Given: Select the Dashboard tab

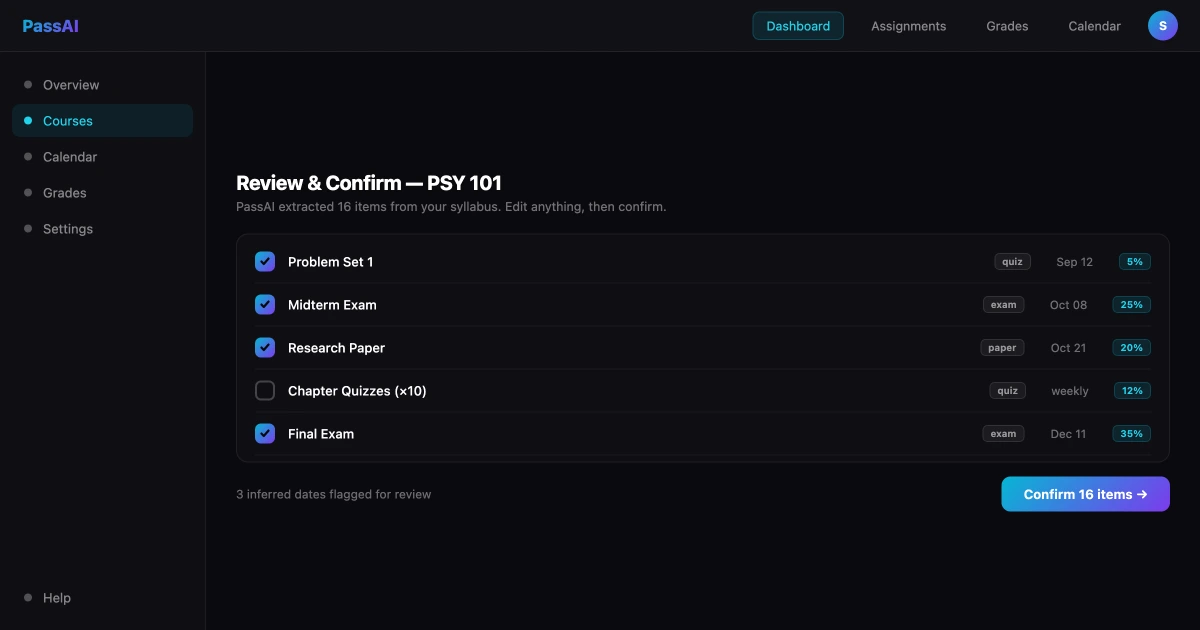Looking at the screenshot, I should tap(798, 26).
